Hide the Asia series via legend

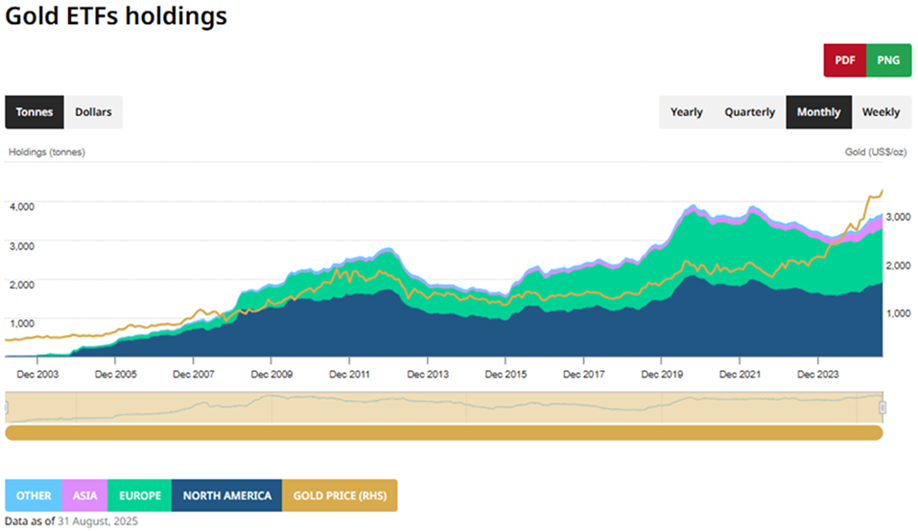[x=83, y=495]
